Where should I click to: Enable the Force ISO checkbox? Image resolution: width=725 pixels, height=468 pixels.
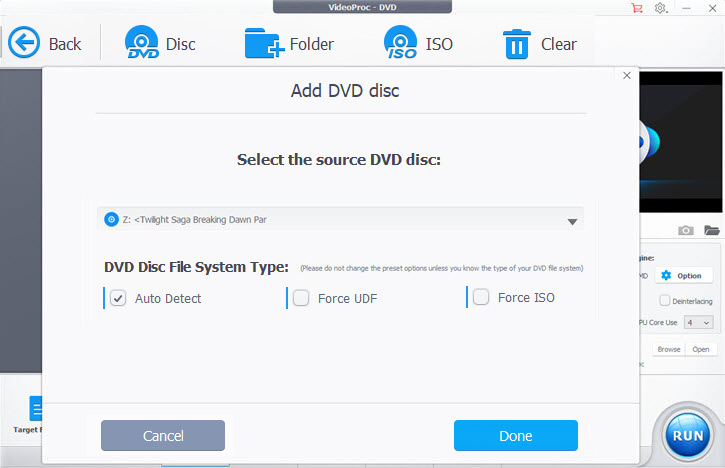click(x=481, y=297)
